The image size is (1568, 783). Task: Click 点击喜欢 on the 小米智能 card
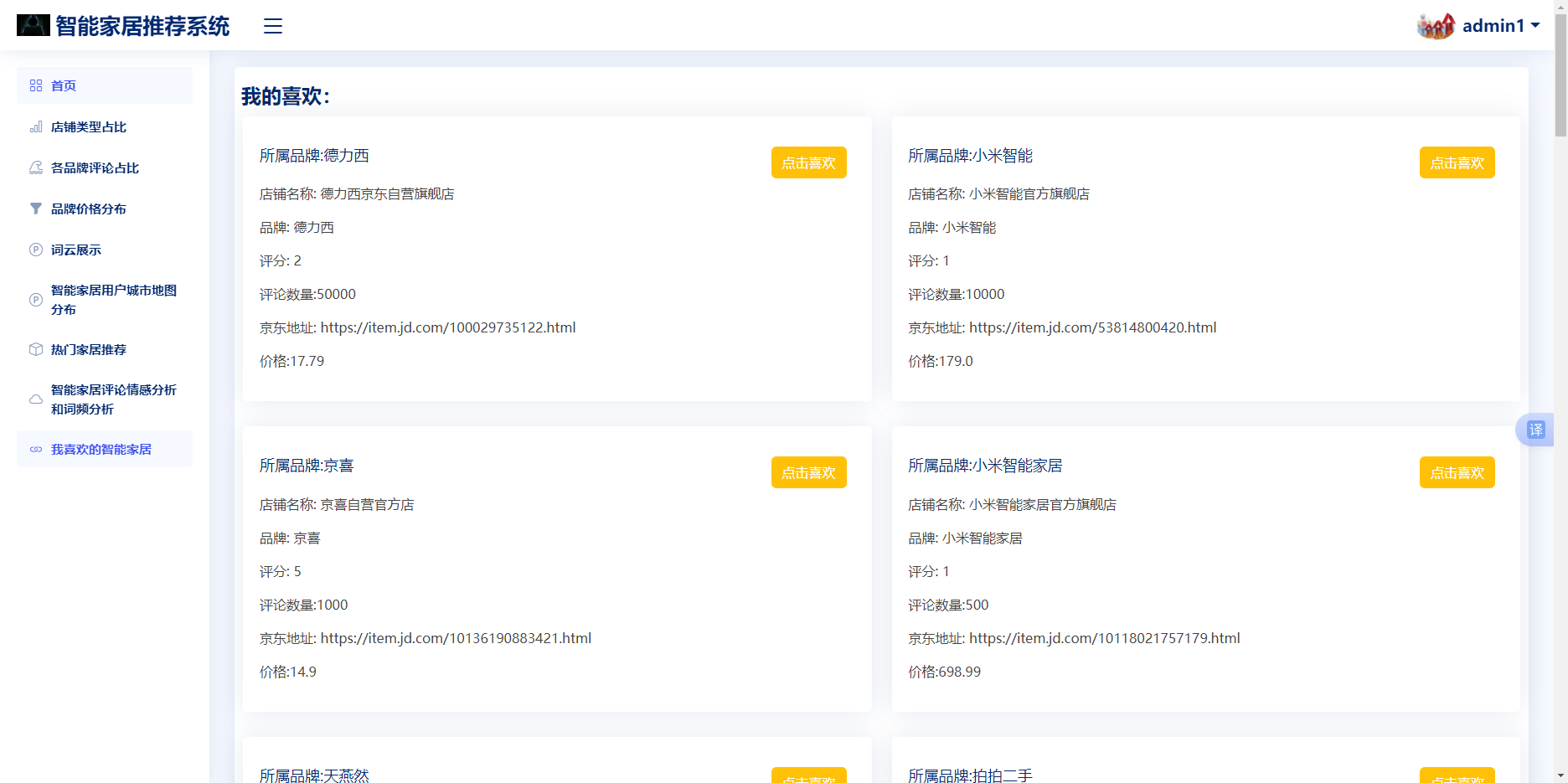[x=1457, y=162]
